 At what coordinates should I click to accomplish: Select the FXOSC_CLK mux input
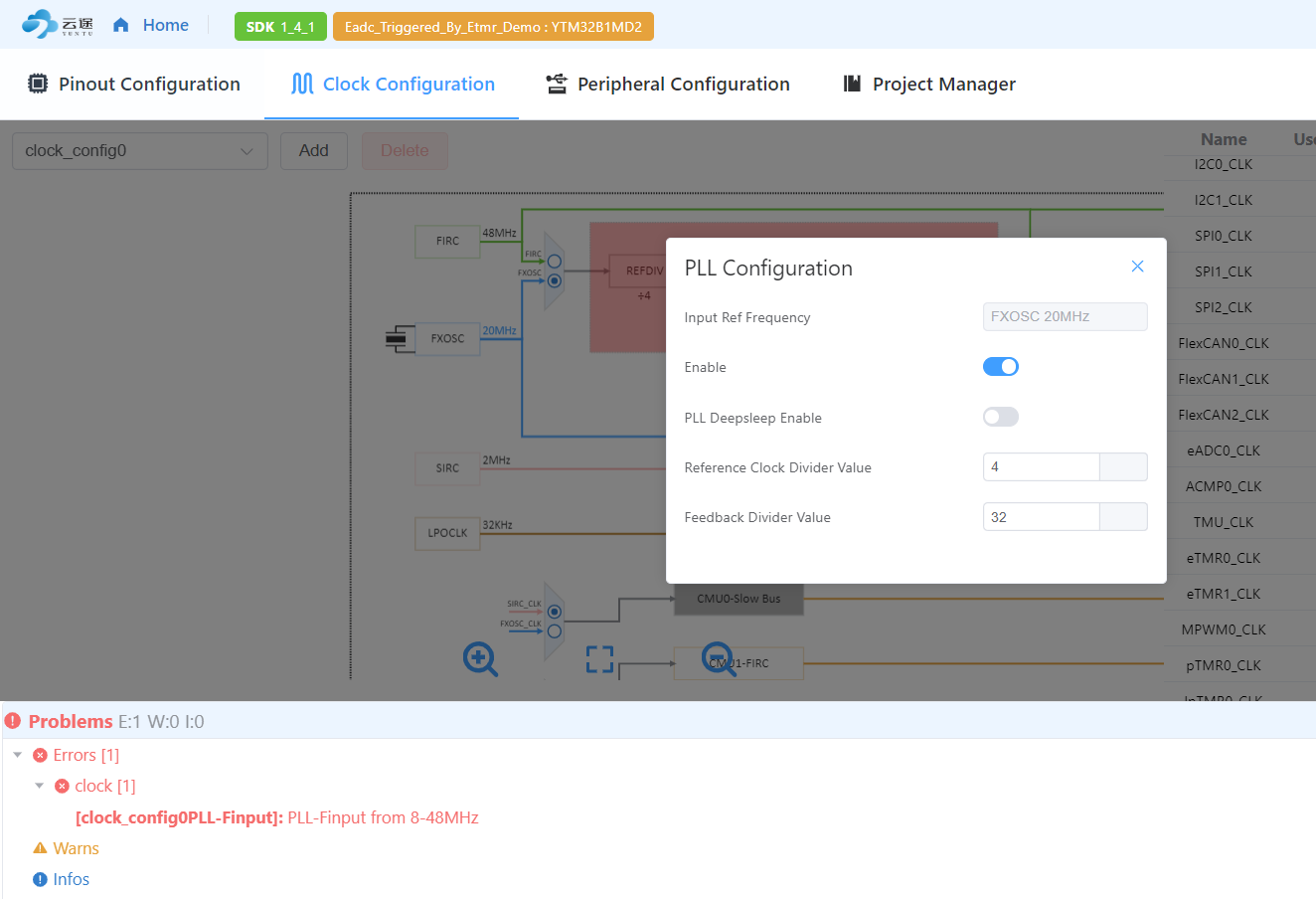[555, 630]
